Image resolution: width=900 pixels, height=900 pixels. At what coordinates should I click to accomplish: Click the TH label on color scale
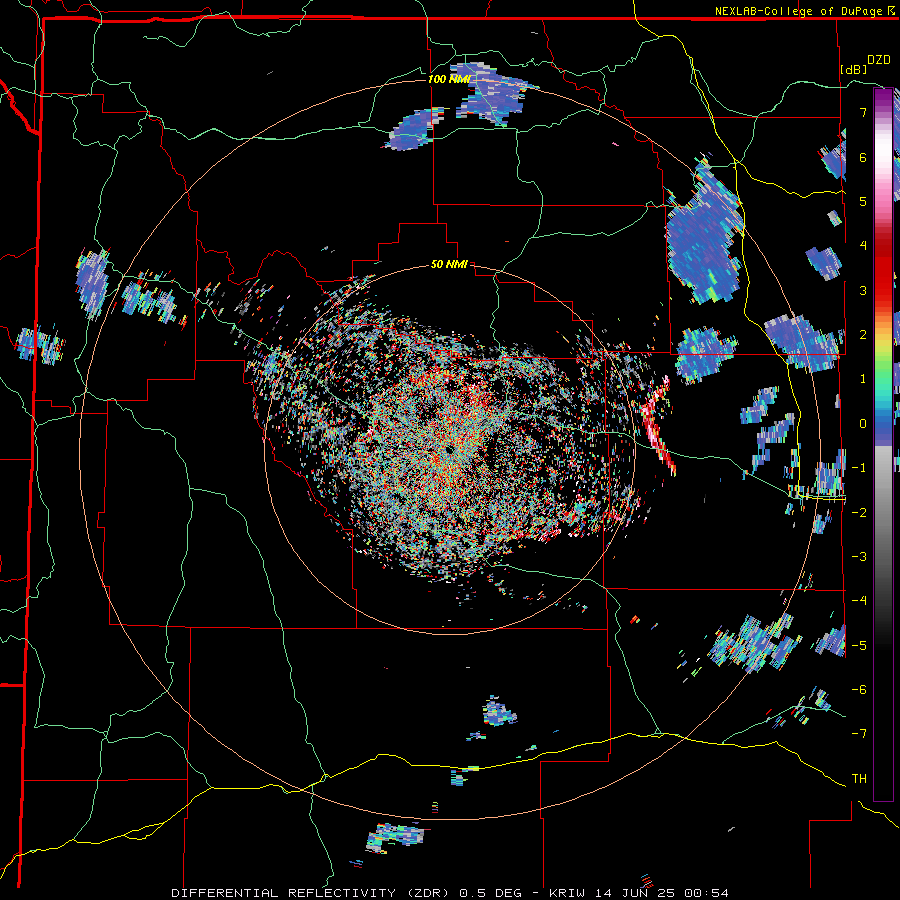pos(859,778)
